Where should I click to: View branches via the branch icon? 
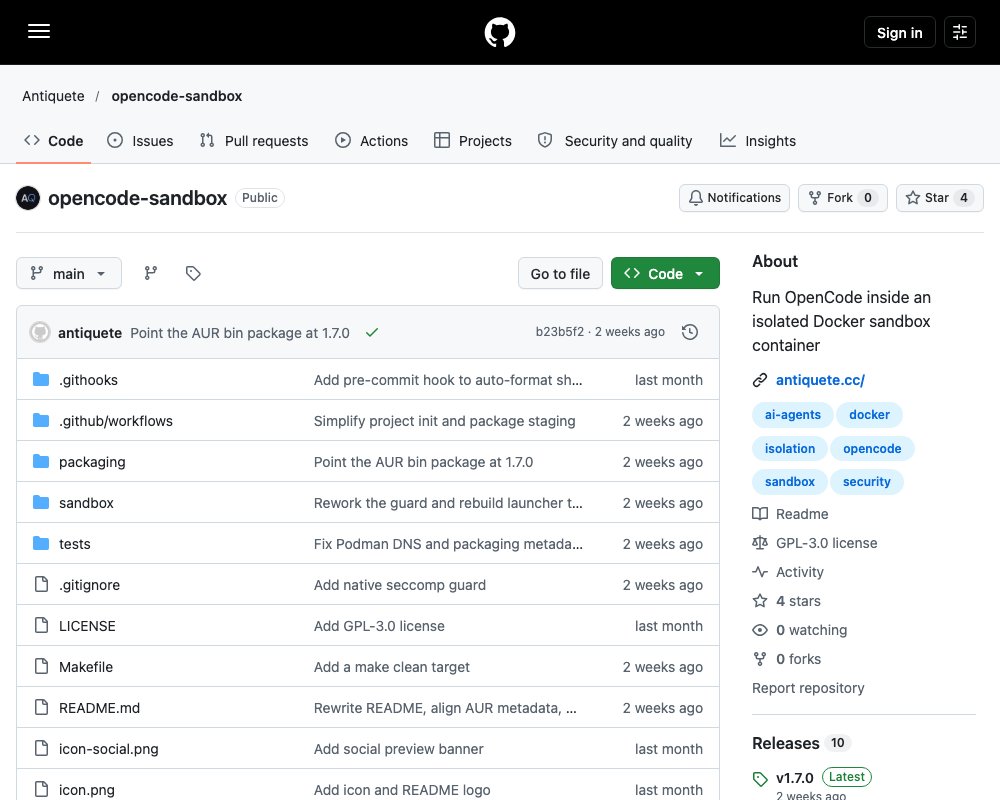click(x=151, y=274)
